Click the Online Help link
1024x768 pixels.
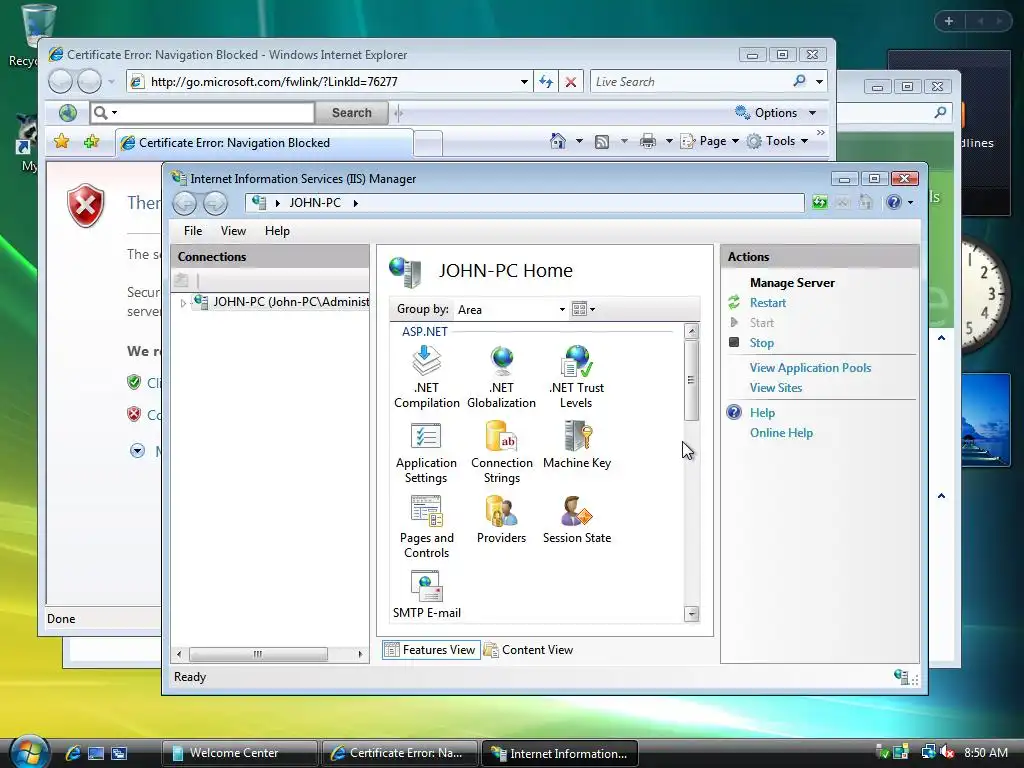tap(781, 432)
